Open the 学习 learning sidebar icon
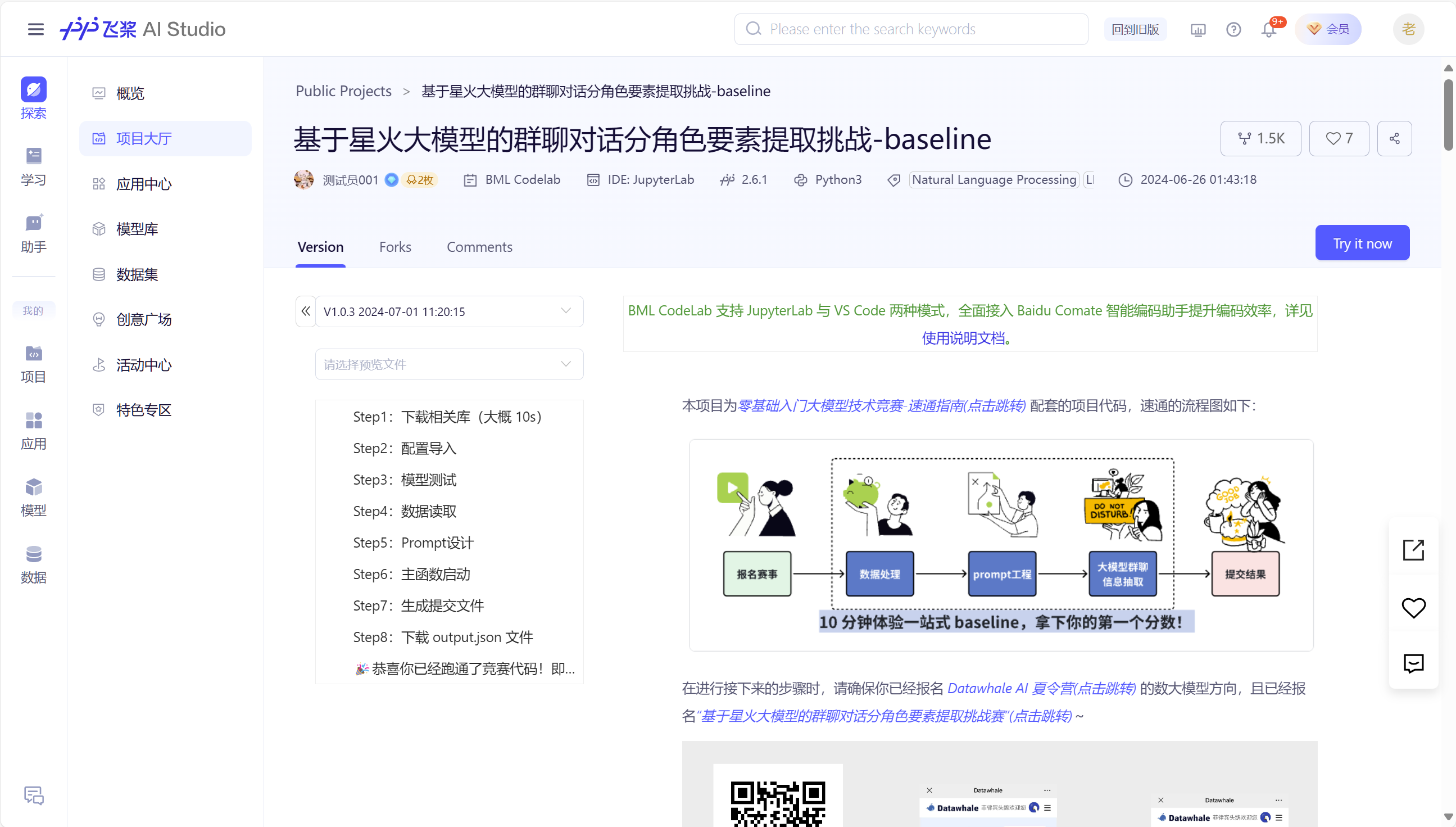The height and width of the screenshot is (827, 1456). click(x=34, y=166)
